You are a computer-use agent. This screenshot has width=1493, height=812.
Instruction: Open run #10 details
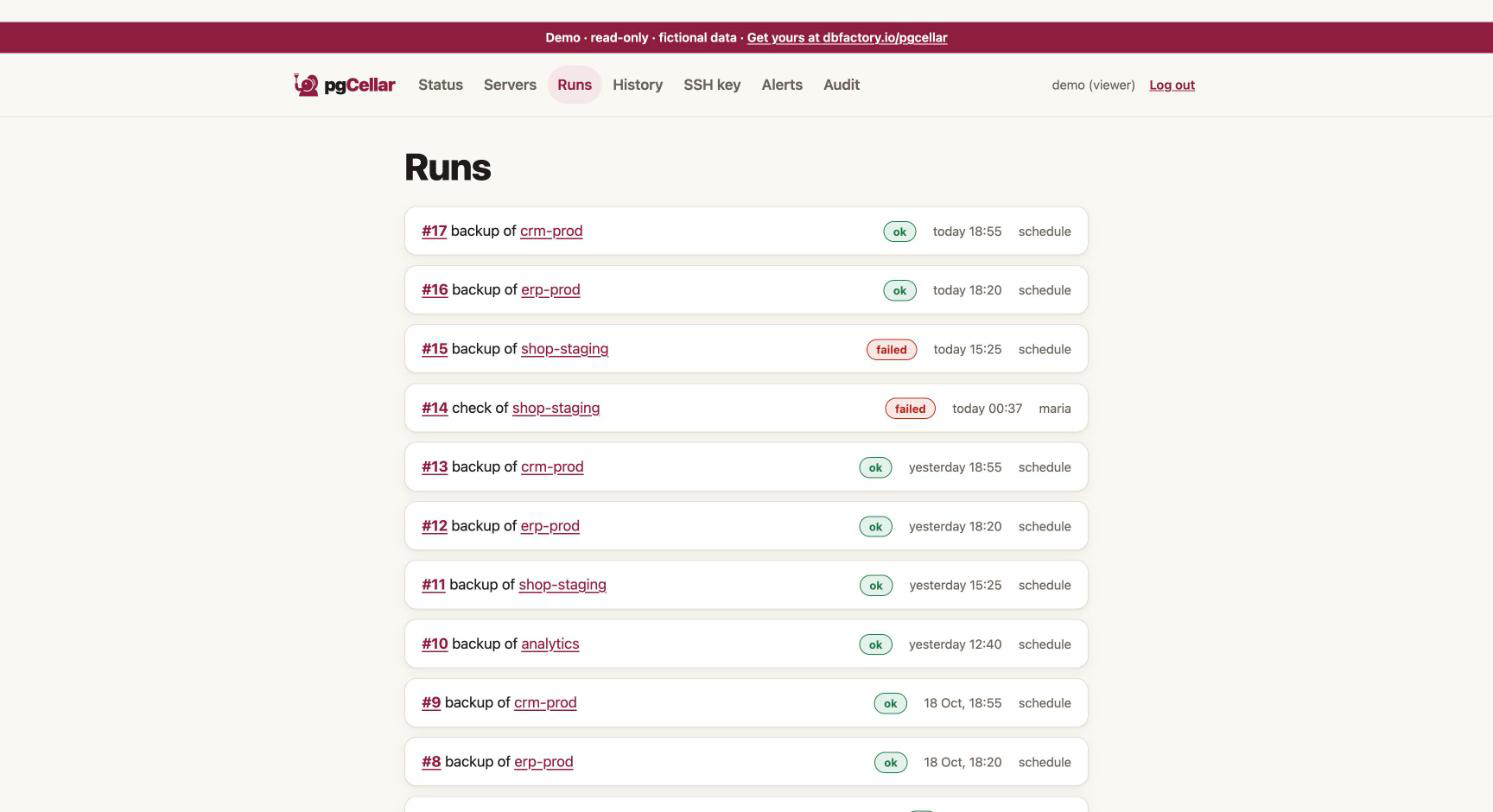[435, 644]
